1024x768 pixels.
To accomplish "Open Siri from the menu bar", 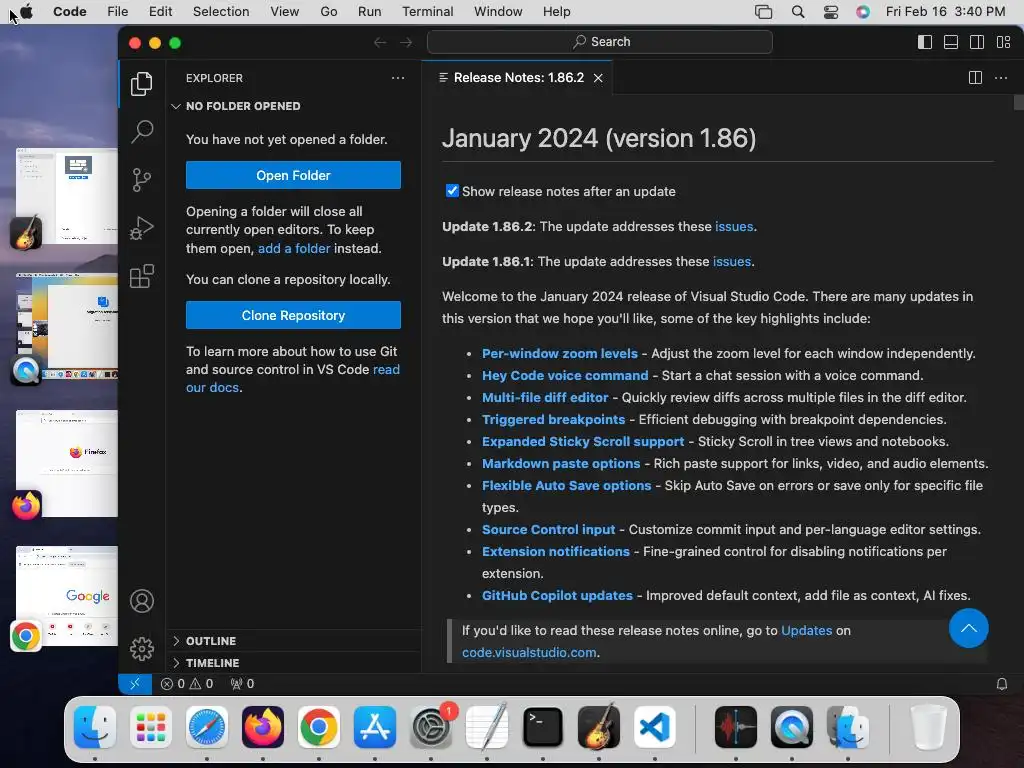I will pos(863,12).
